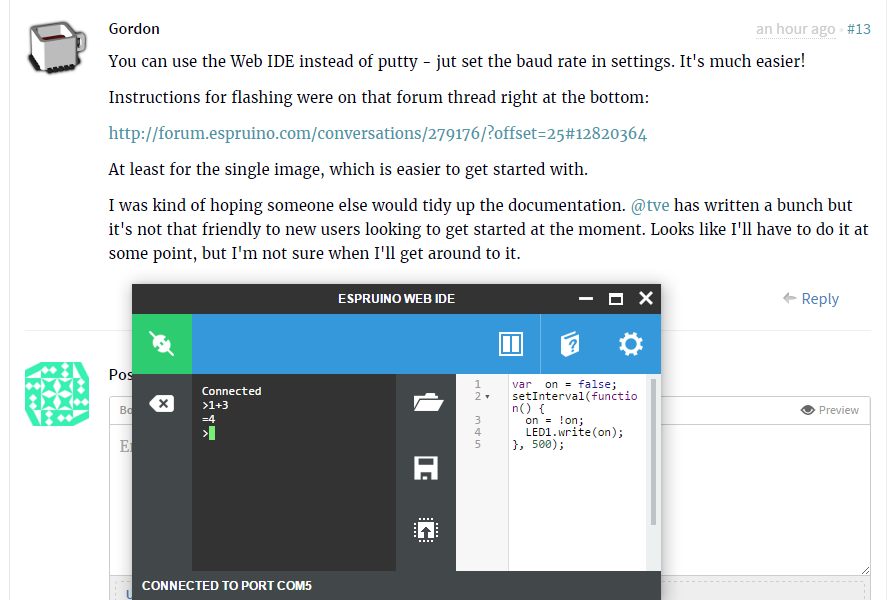Collapse code fold arrow on line 2
Image resolution: width=896 pixels, height=600 pixels.
[487, 397]
